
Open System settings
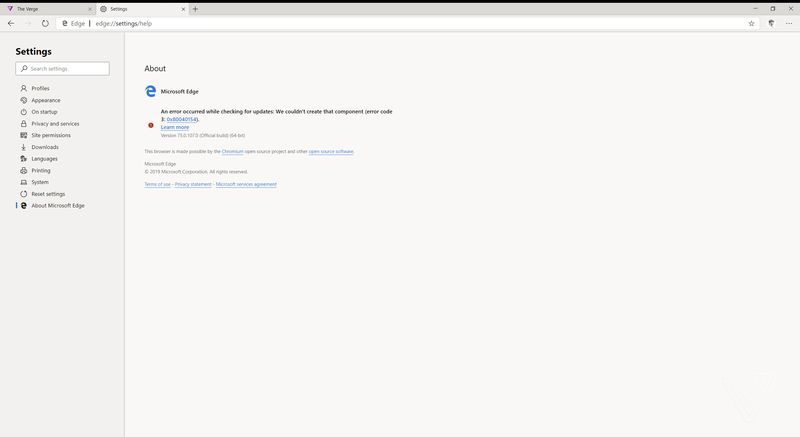pyautogui.click(x=40, y=182)
